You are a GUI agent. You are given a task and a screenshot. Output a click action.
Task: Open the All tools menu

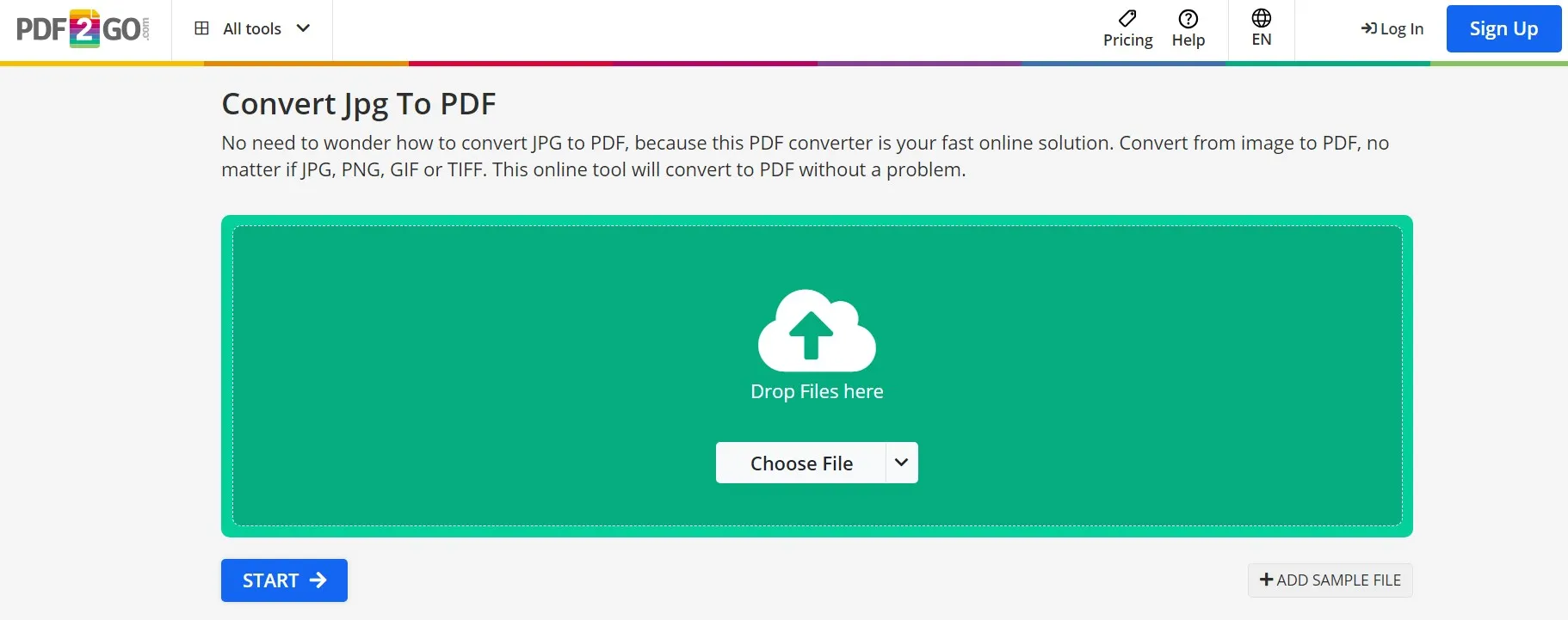tap(252, 28)
